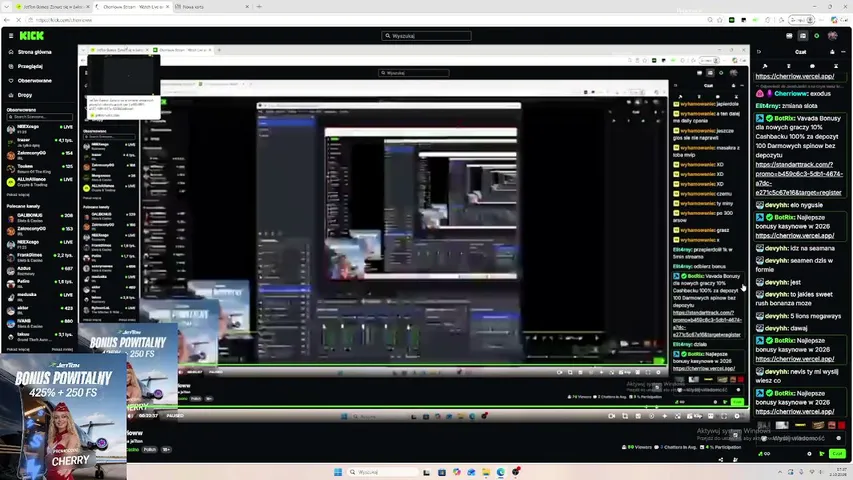
Task: Click devyhh username on 'elo nygusie' message
Action: pyautogui.click(x=776, y=205)
